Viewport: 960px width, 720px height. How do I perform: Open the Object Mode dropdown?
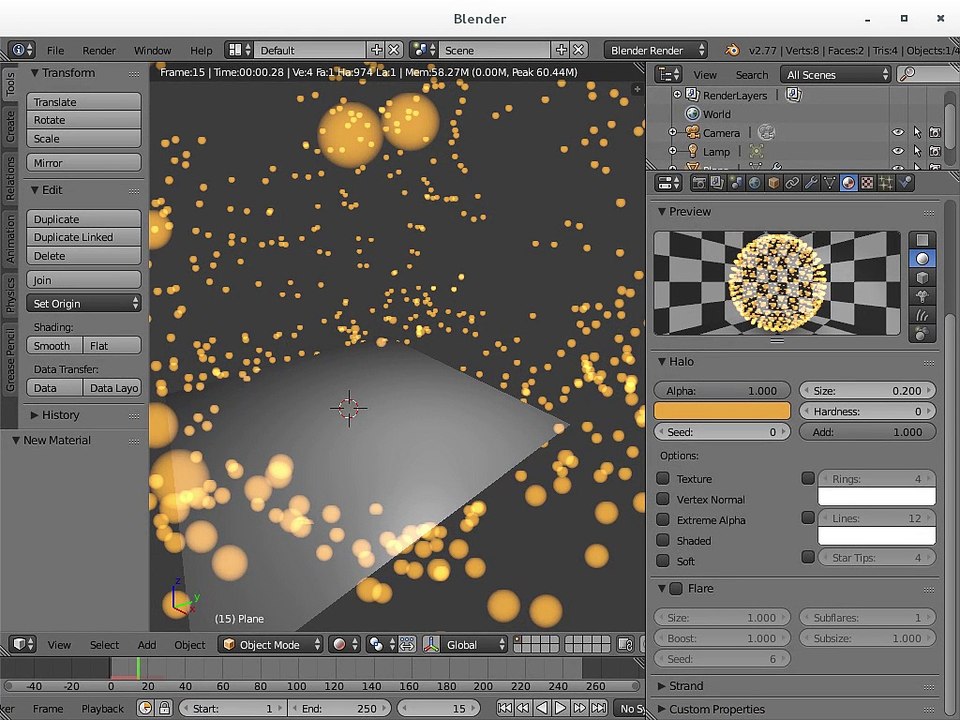pyautogui.click(x=270, y=644)
